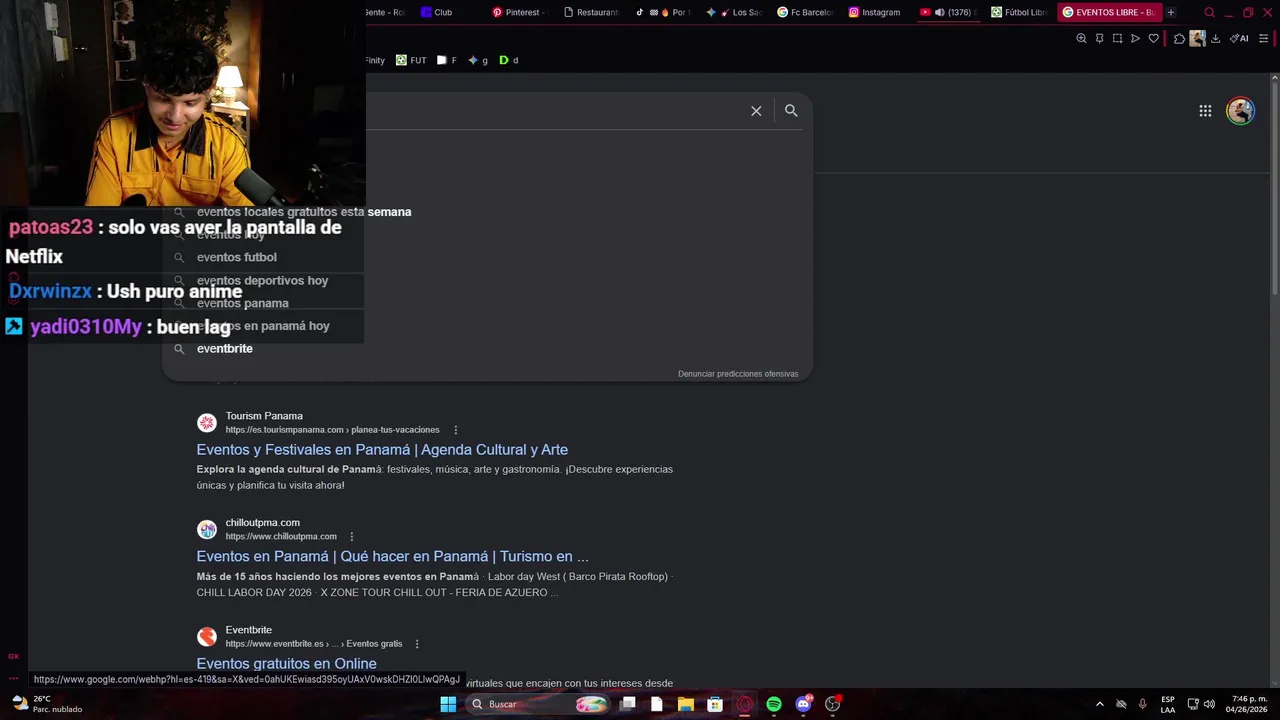Click the tab search icon in title bar

tap(1209, 12)
